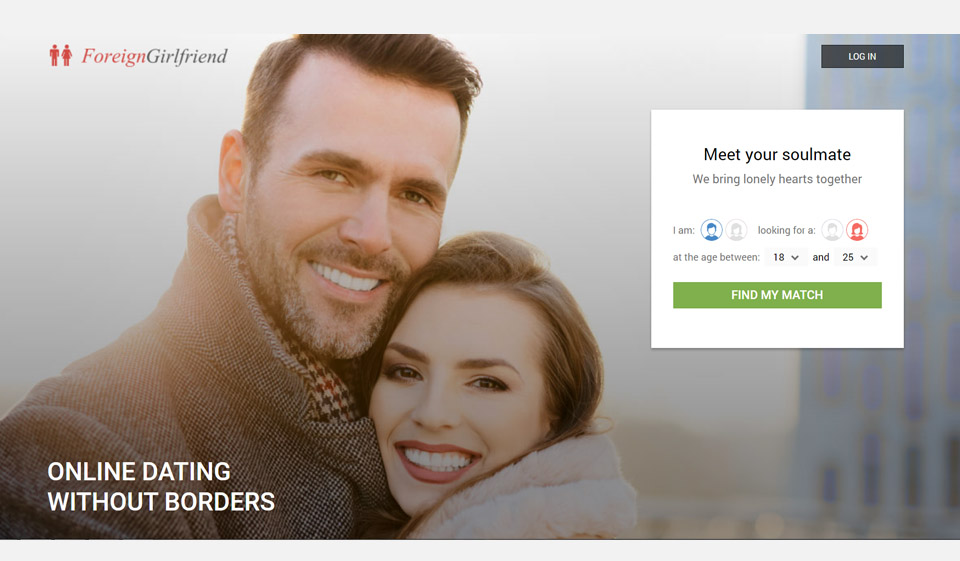Select the grey female icon for I am
960x561 pixels.
(x=737, y=230)
